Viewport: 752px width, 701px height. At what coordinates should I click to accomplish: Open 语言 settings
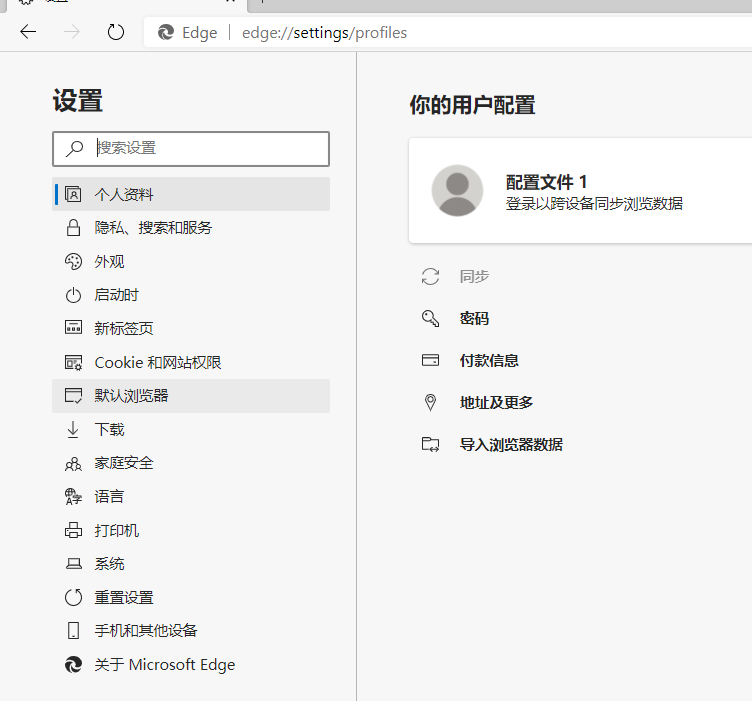point(109,497)
